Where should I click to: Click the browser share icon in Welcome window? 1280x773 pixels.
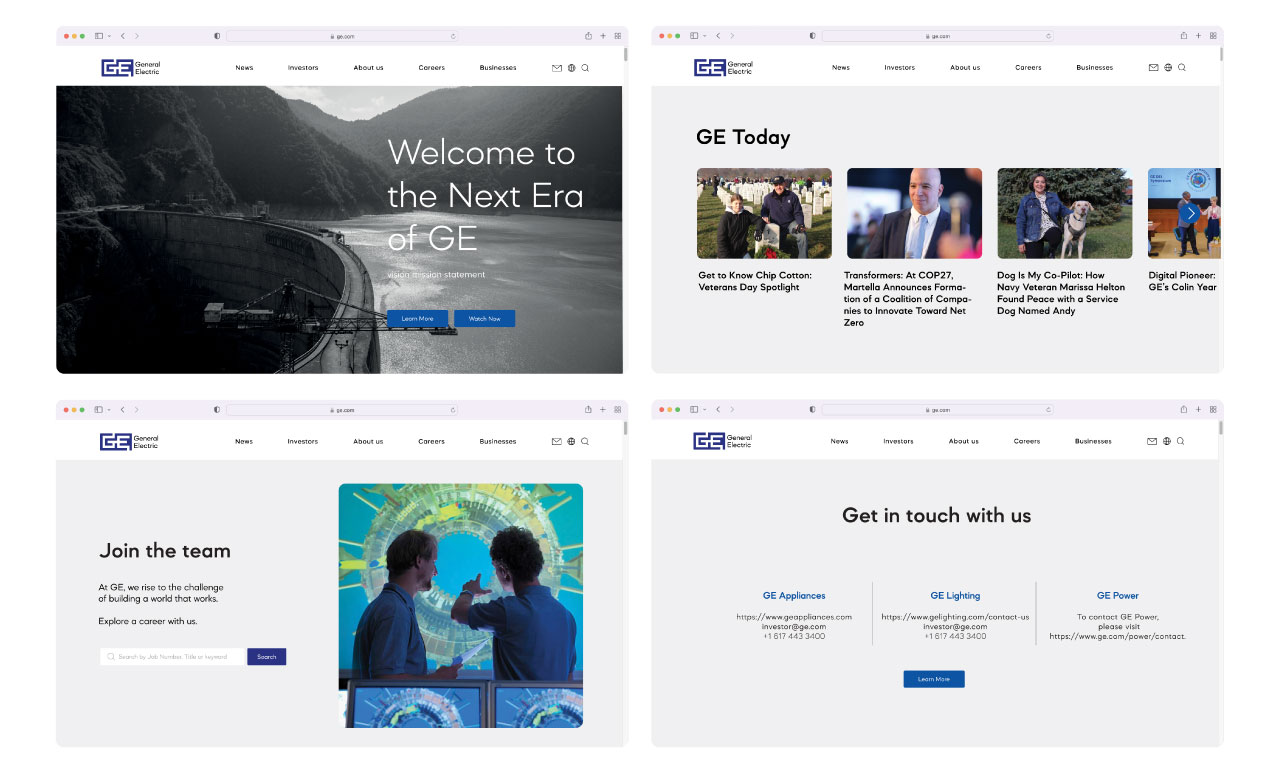[x=589, y=36]
